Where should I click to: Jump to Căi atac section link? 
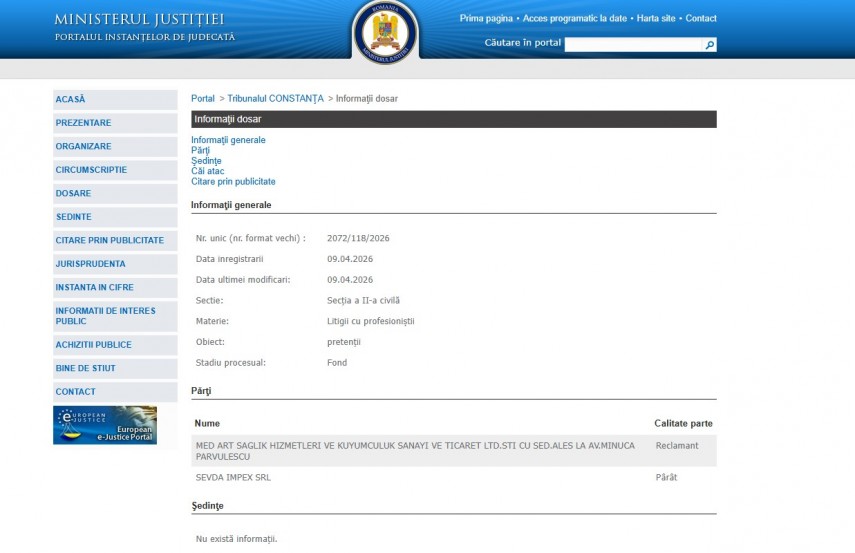208,171
